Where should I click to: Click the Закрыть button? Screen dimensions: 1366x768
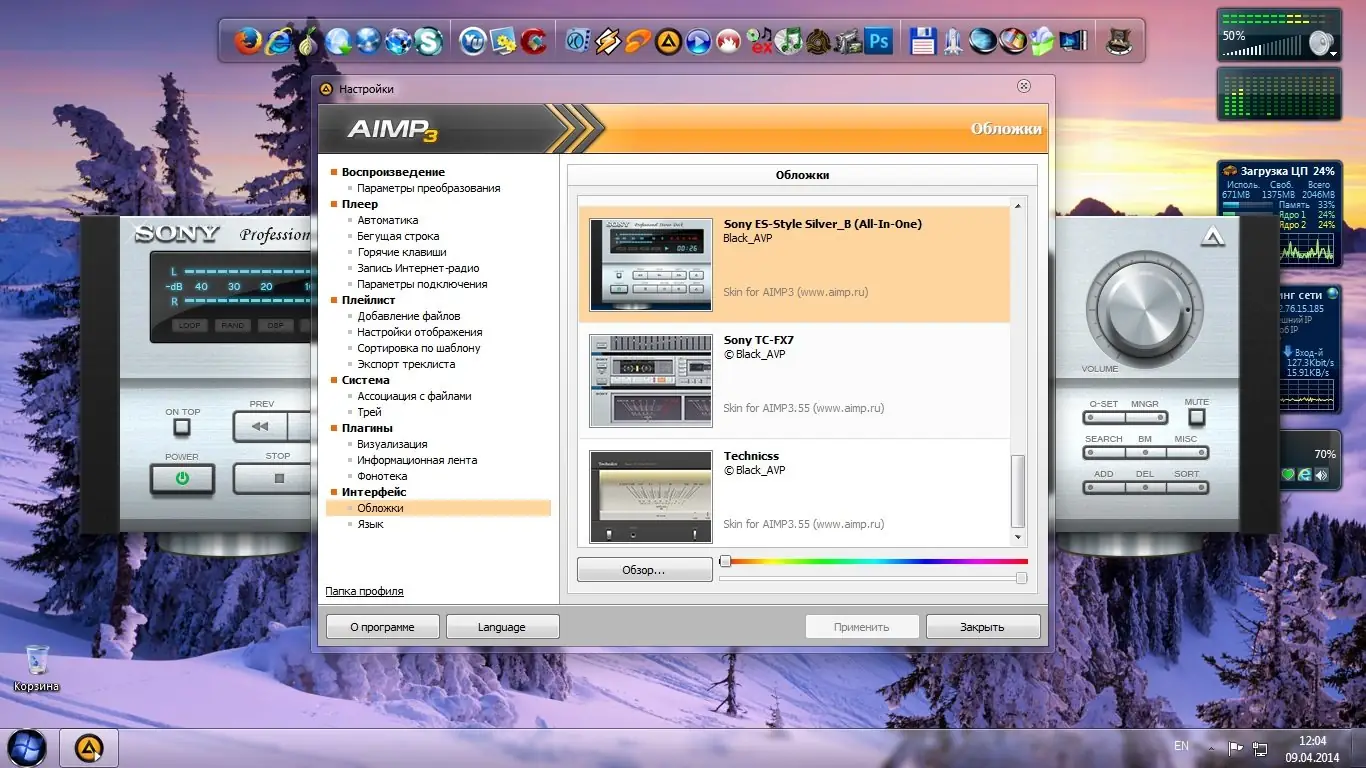982,627
